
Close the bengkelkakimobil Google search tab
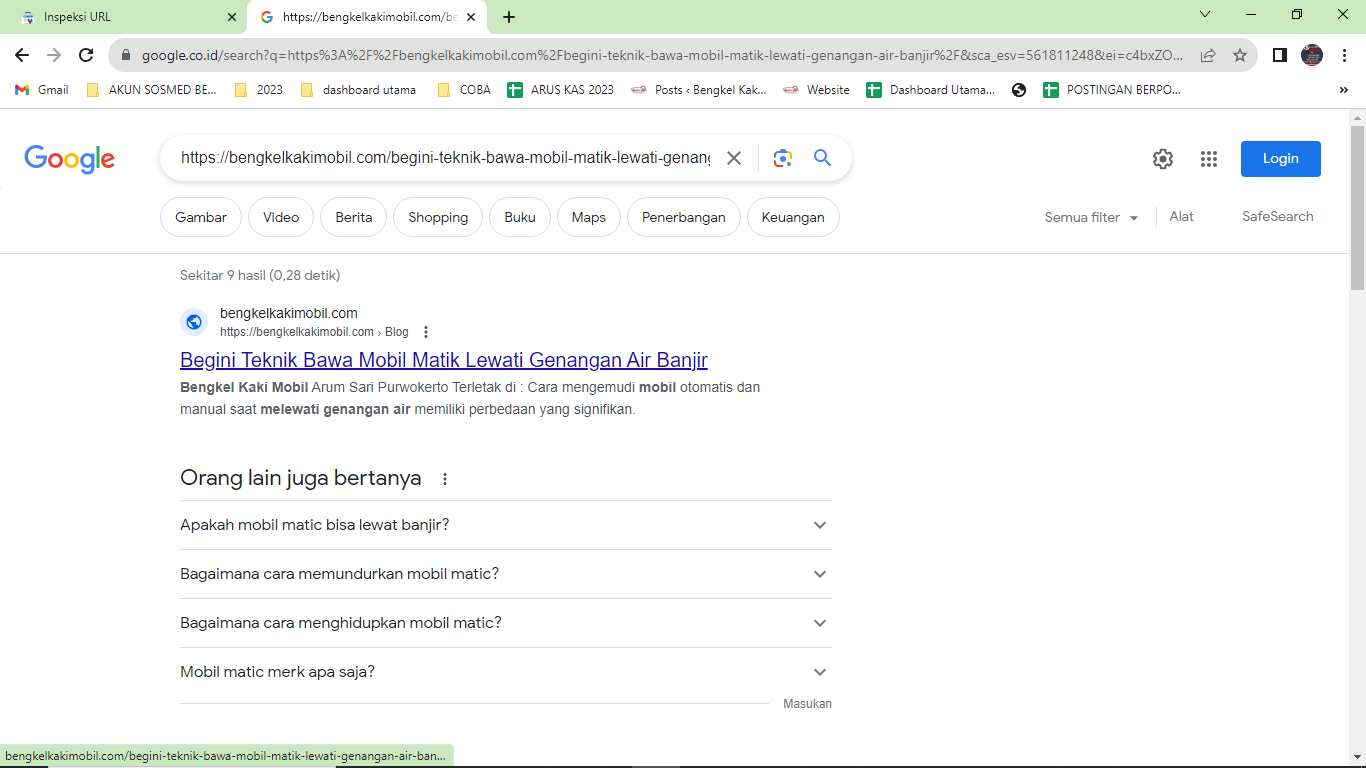pyautogui.click(x=471, y=17)
